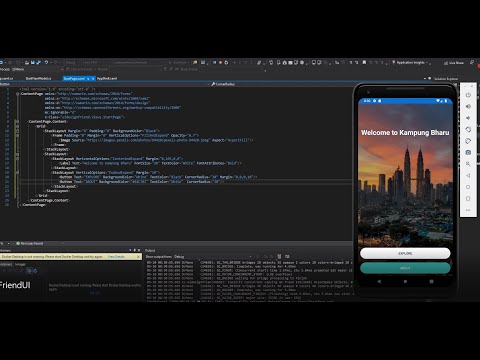Click the Restart debugging icon
The width and height of the screenshot is (480, 360).
pos(226,62)
